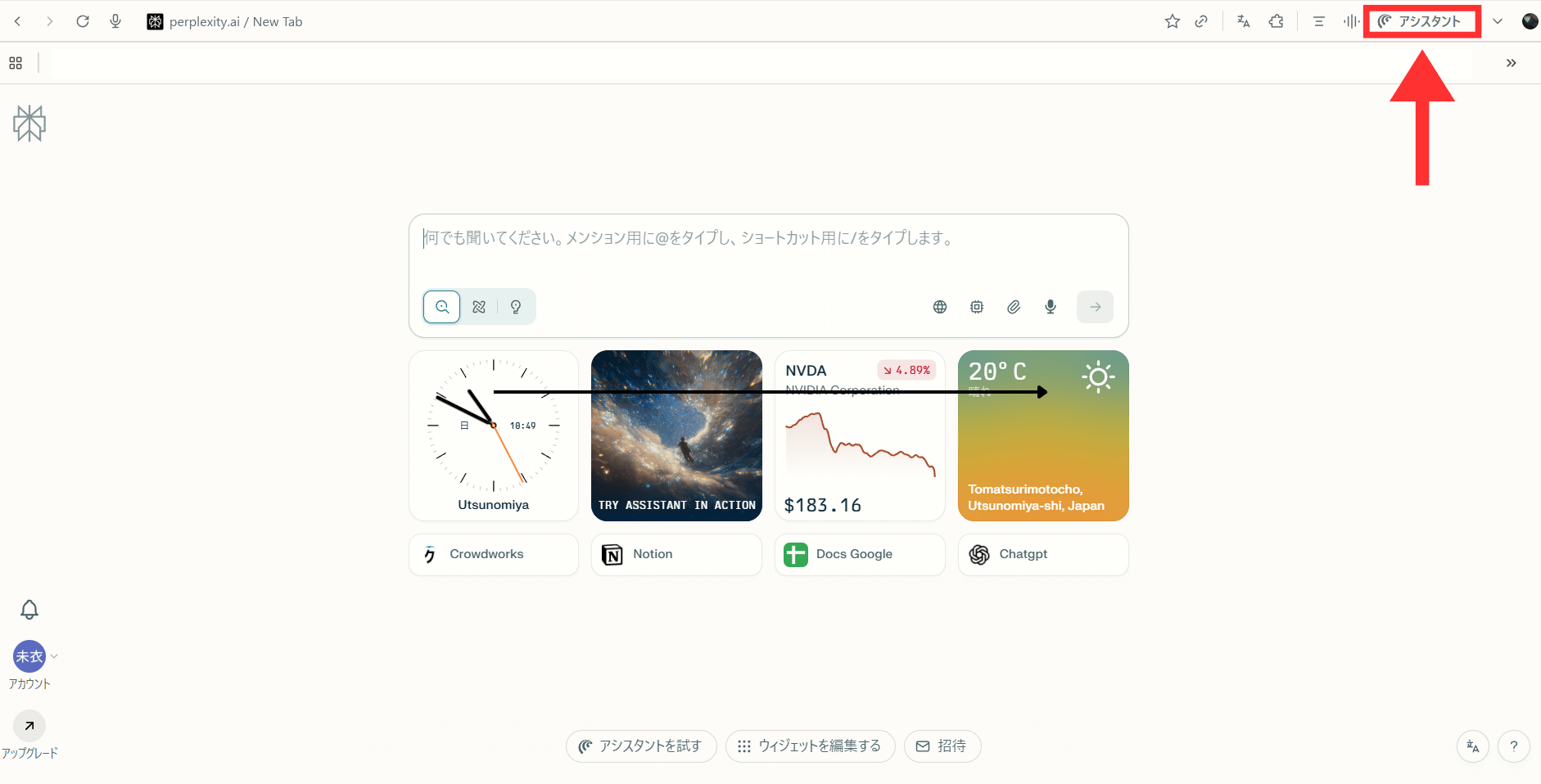Open the Notion shortcut
Image resolution: width=1541 pixels, height=784 pixels.
676,554
